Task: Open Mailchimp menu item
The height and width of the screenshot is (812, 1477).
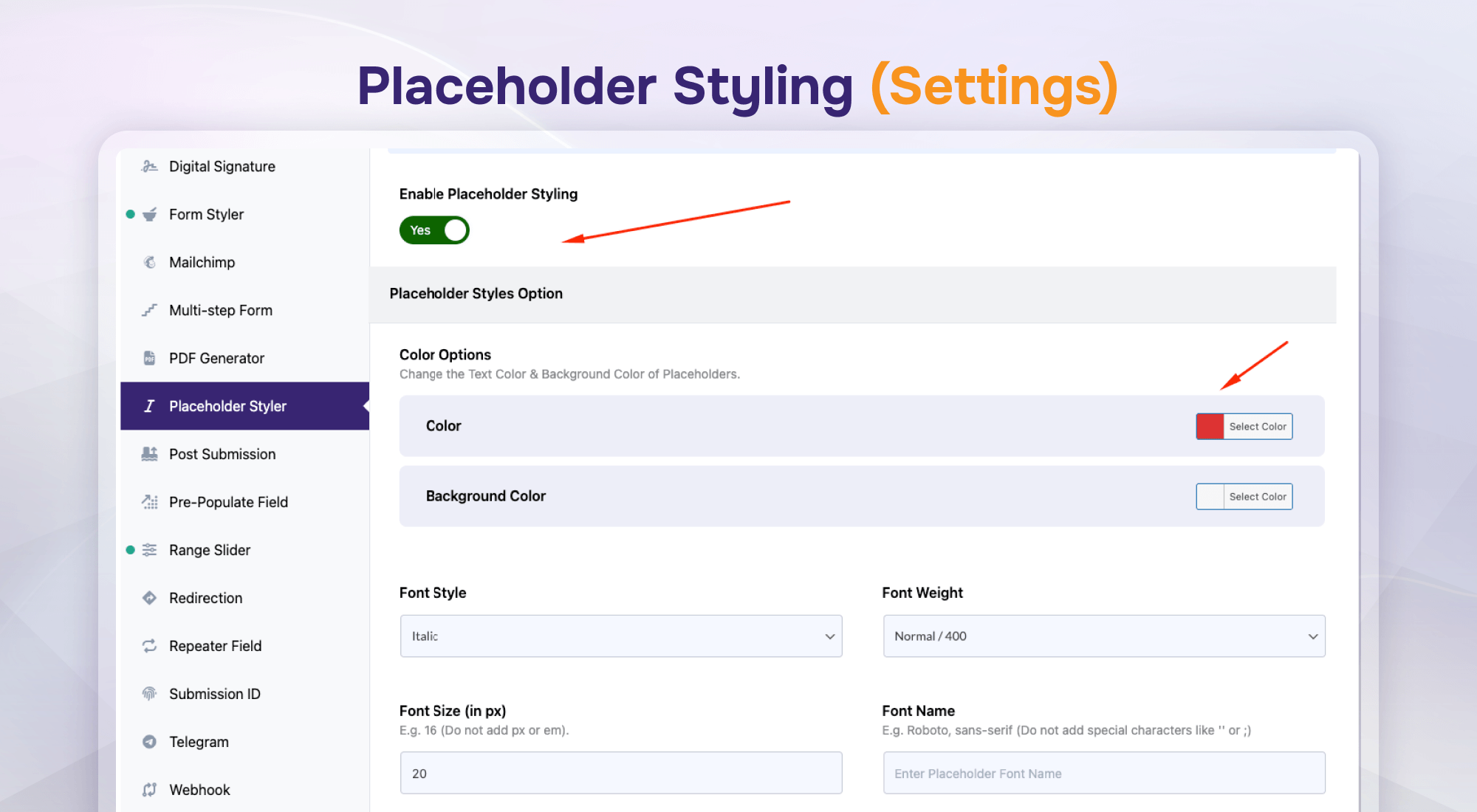Action: click(245, 262)
